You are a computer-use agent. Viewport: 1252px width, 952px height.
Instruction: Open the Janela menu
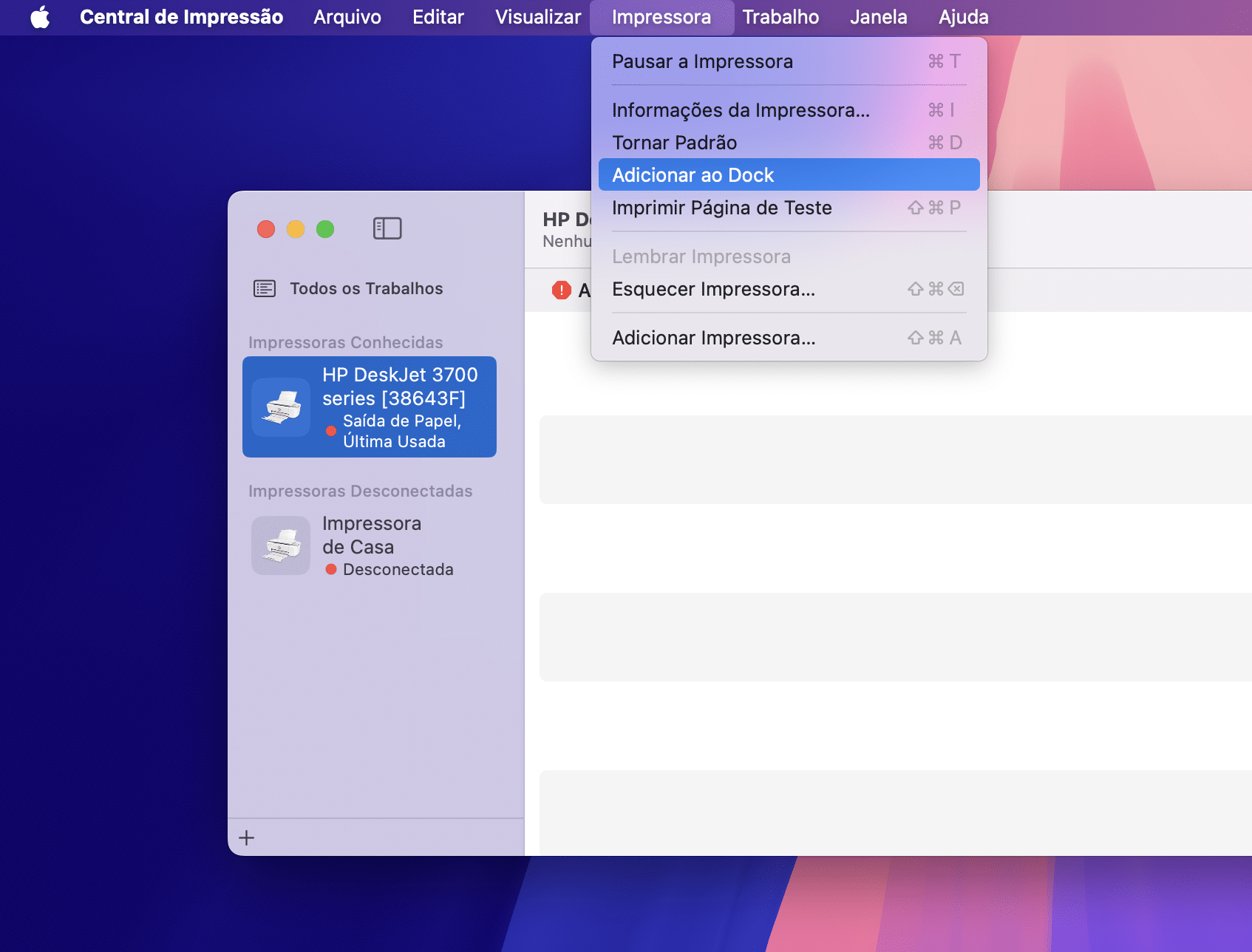click(878, 17)
